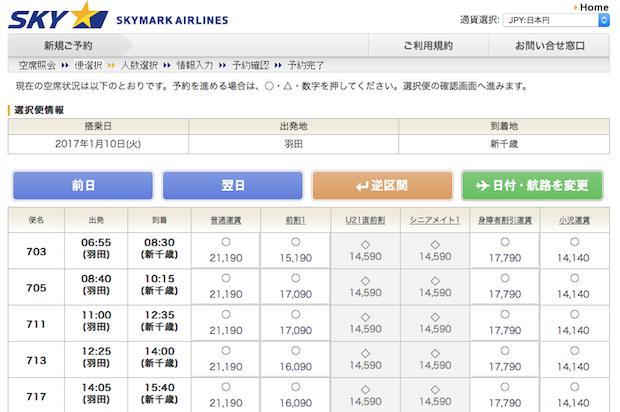This screenshot has width=620, height=412.
Task: Click the 前割1 fare header link
Action: [295, 220]
